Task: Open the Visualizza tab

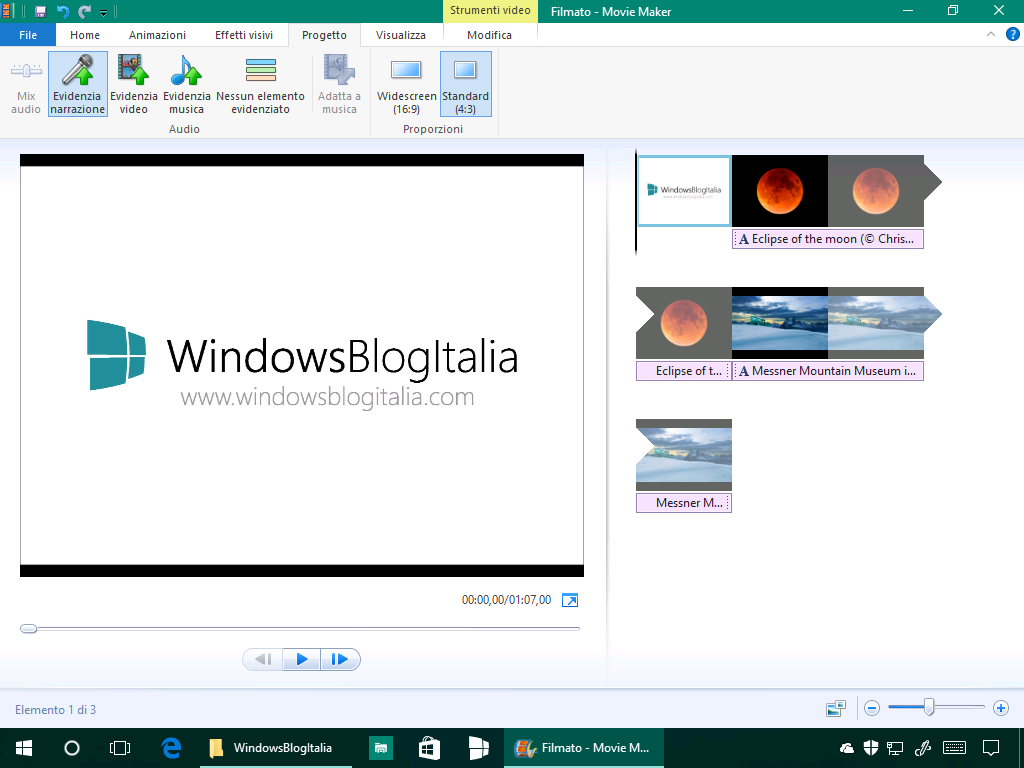Action: pyautogui.click(x=400, y=35)
